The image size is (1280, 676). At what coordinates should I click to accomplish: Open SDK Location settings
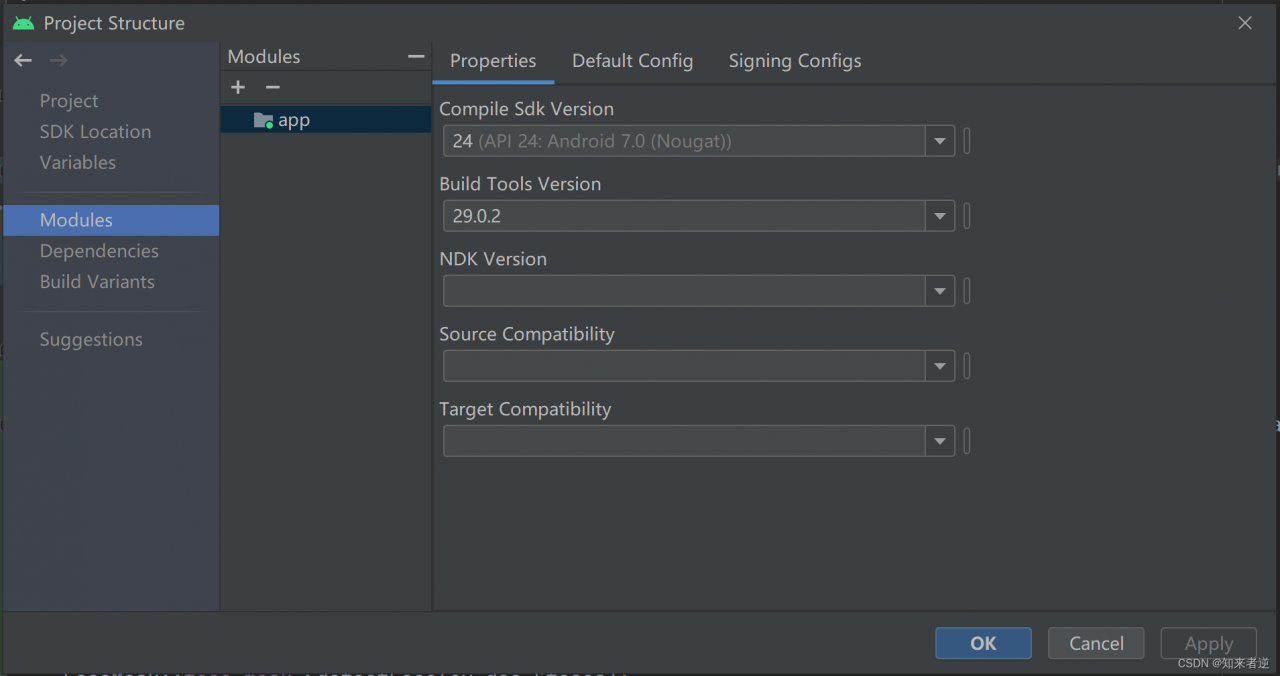[95, 132]
